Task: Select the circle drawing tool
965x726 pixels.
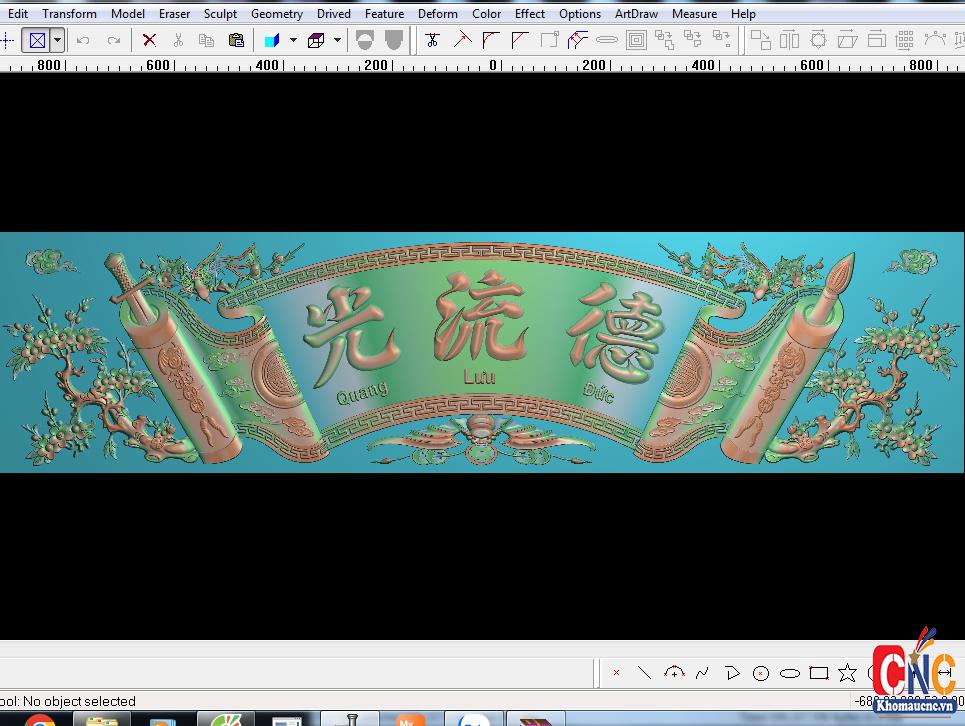Action: coord(761,673)
